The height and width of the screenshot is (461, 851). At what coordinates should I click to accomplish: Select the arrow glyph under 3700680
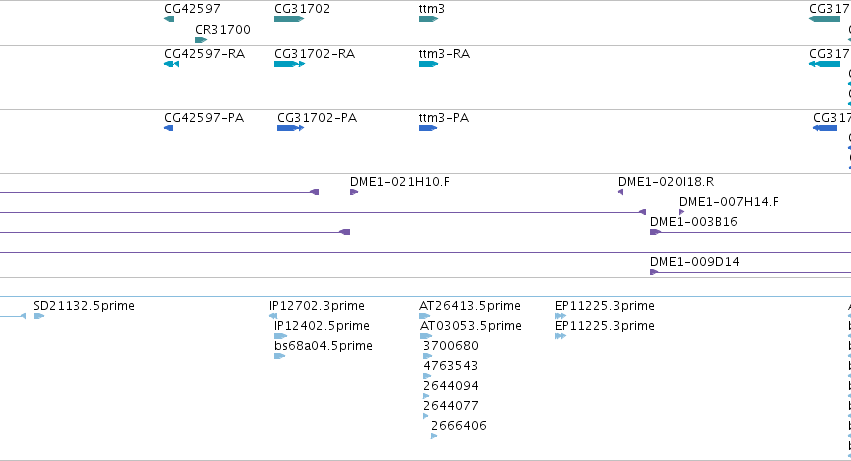coord(428,356)
